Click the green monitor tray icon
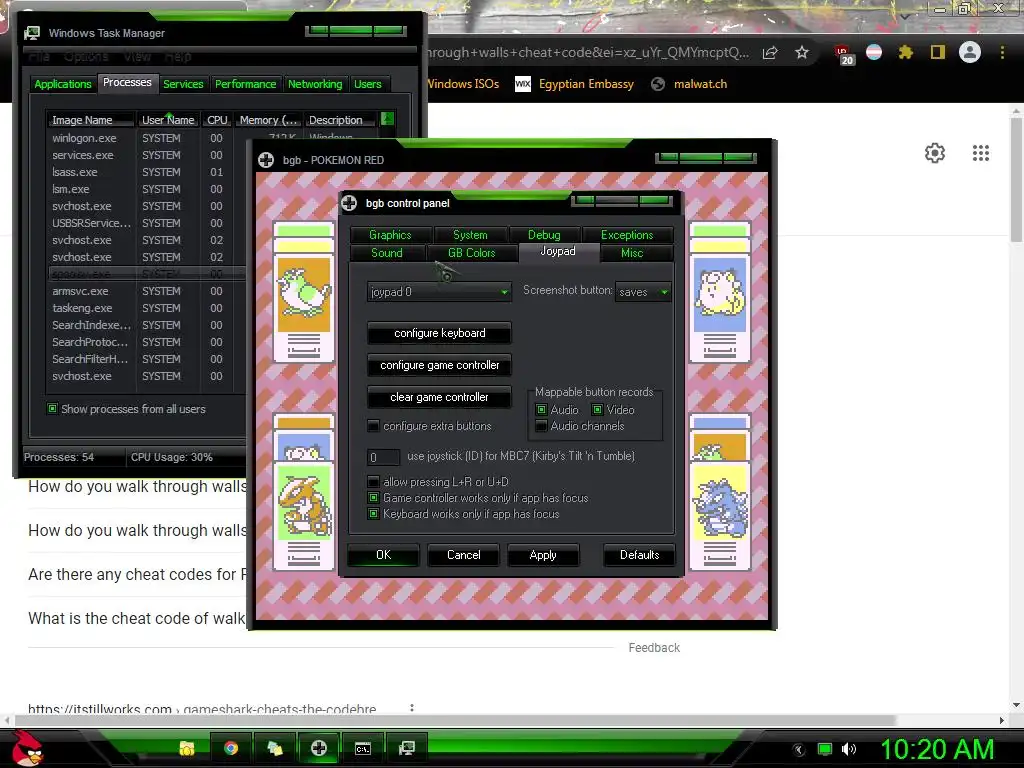The width and height of the screenshot is (1024, 768). [x=825, y=749]
